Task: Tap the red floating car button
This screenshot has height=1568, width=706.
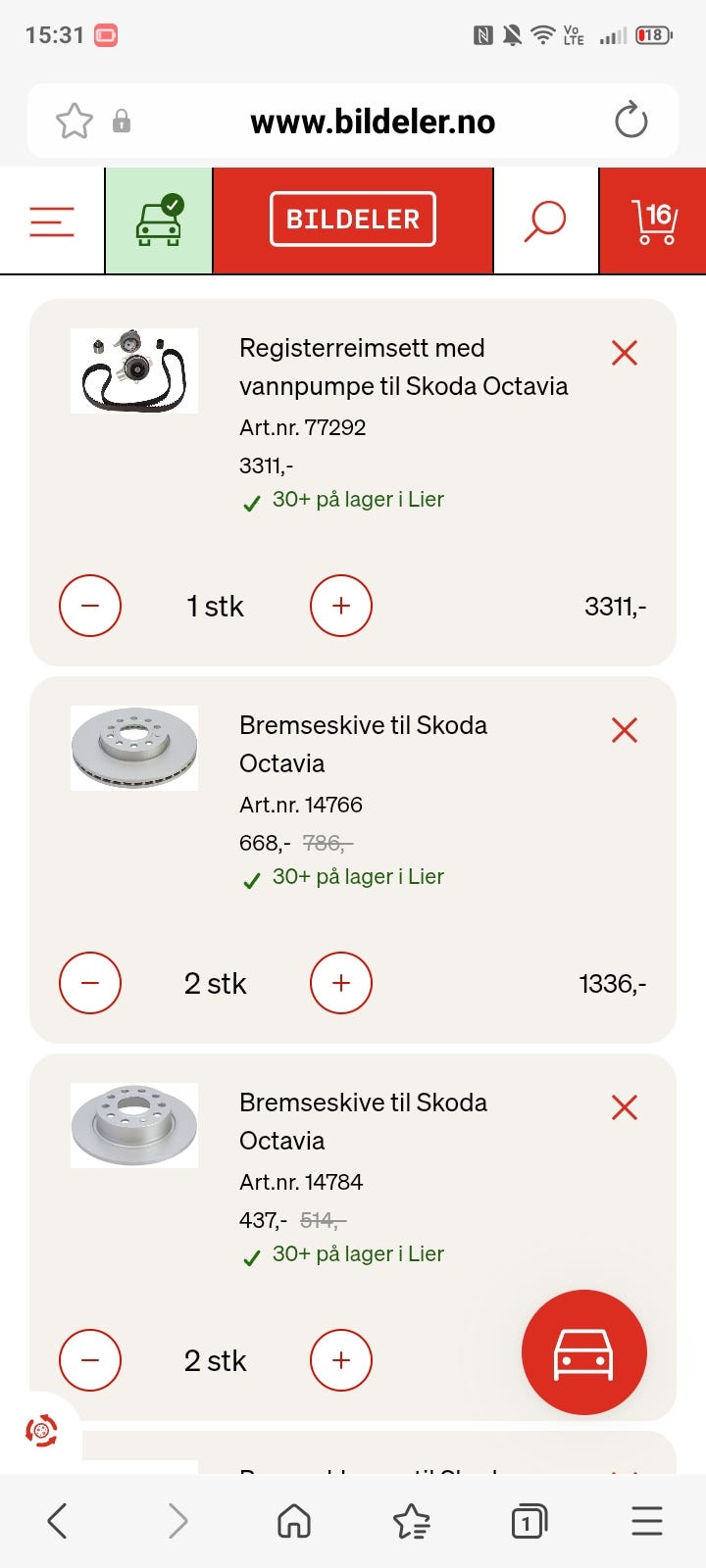Action: tap(584, 1352)
